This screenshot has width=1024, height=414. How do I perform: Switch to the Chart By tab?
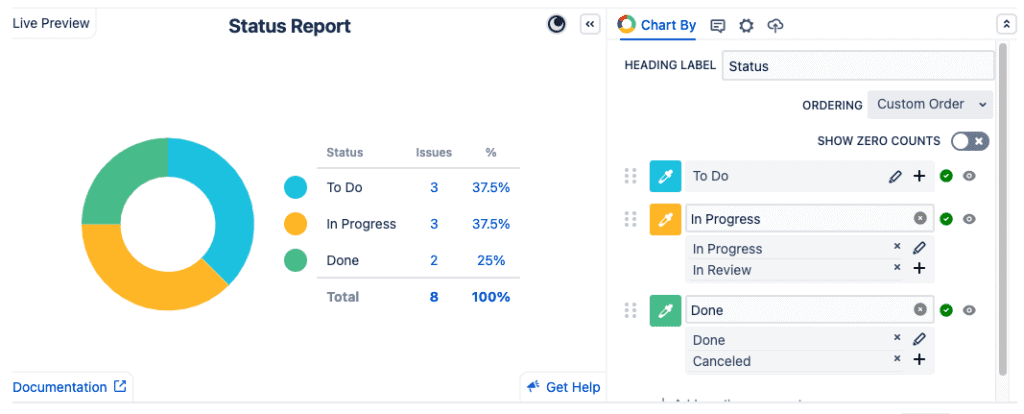pos(657,26)
